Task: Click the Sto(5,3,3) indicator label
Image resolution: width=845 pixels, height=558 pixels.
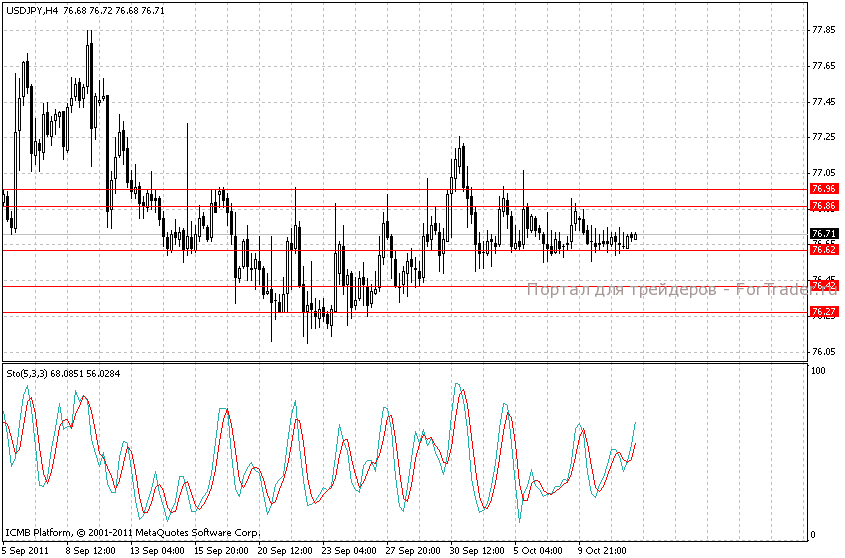Action: click(x=27, y=374)
